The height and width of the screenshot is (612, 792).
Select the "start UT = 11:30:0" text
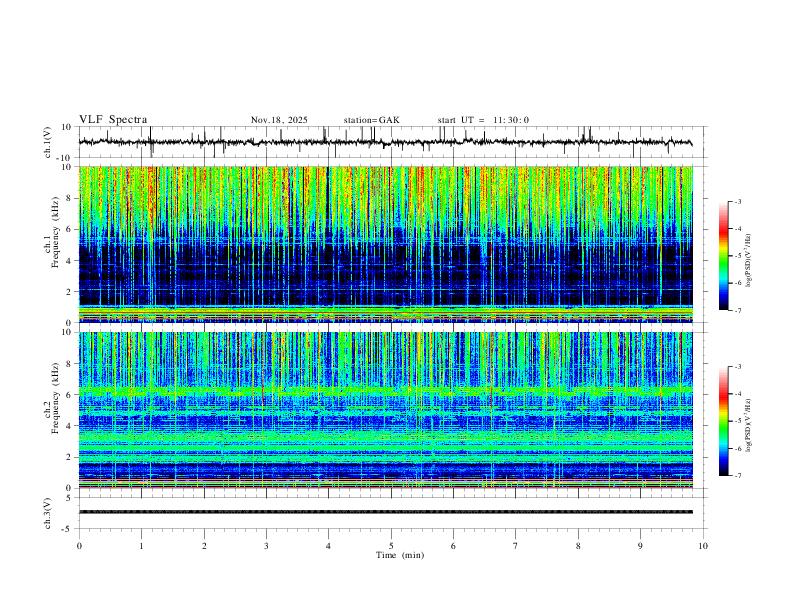click(483, 120)
